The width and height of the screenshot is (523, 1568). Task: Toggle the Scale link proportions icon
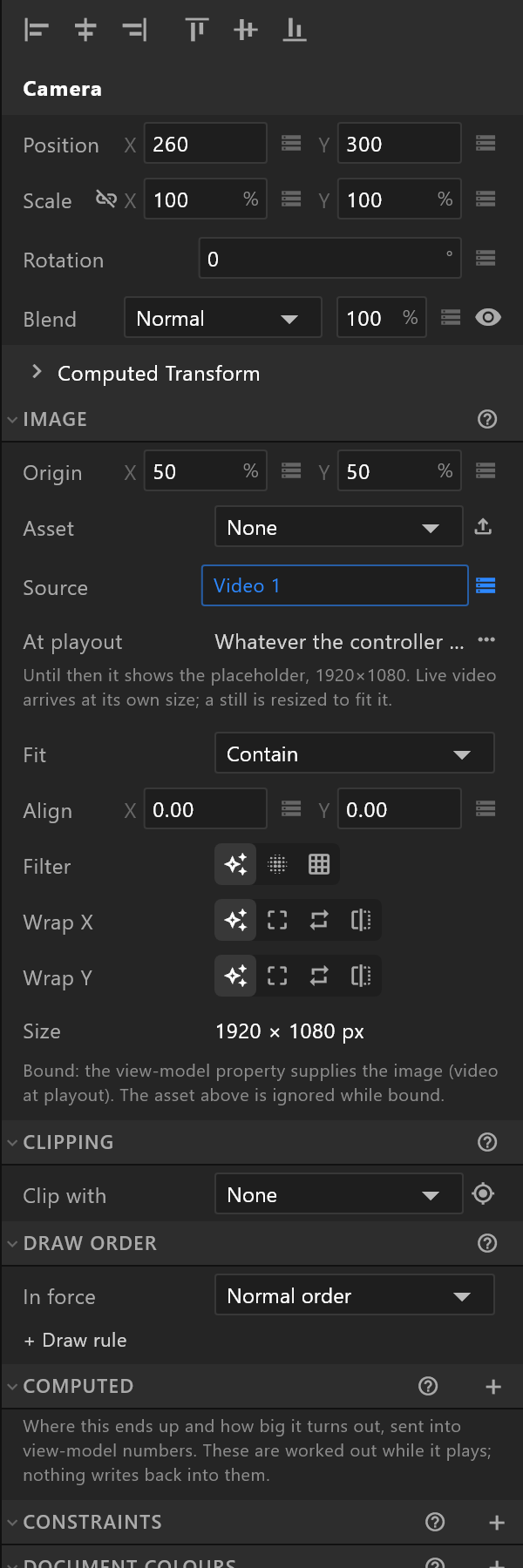(105, 199)
